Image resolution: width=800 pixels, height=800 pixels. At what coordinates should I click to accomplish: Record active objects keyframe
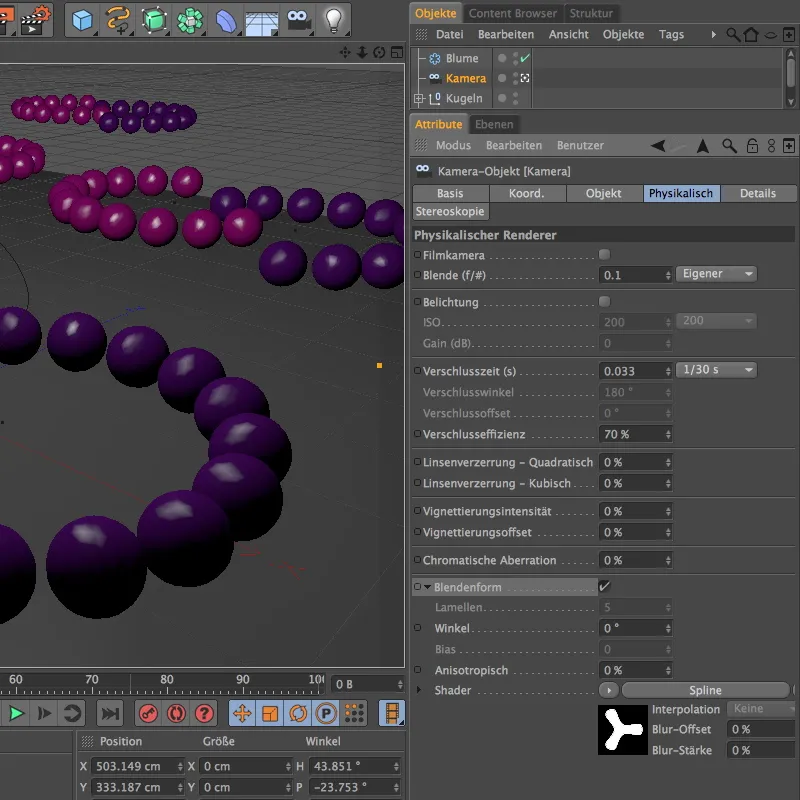[x=148, y=713]
